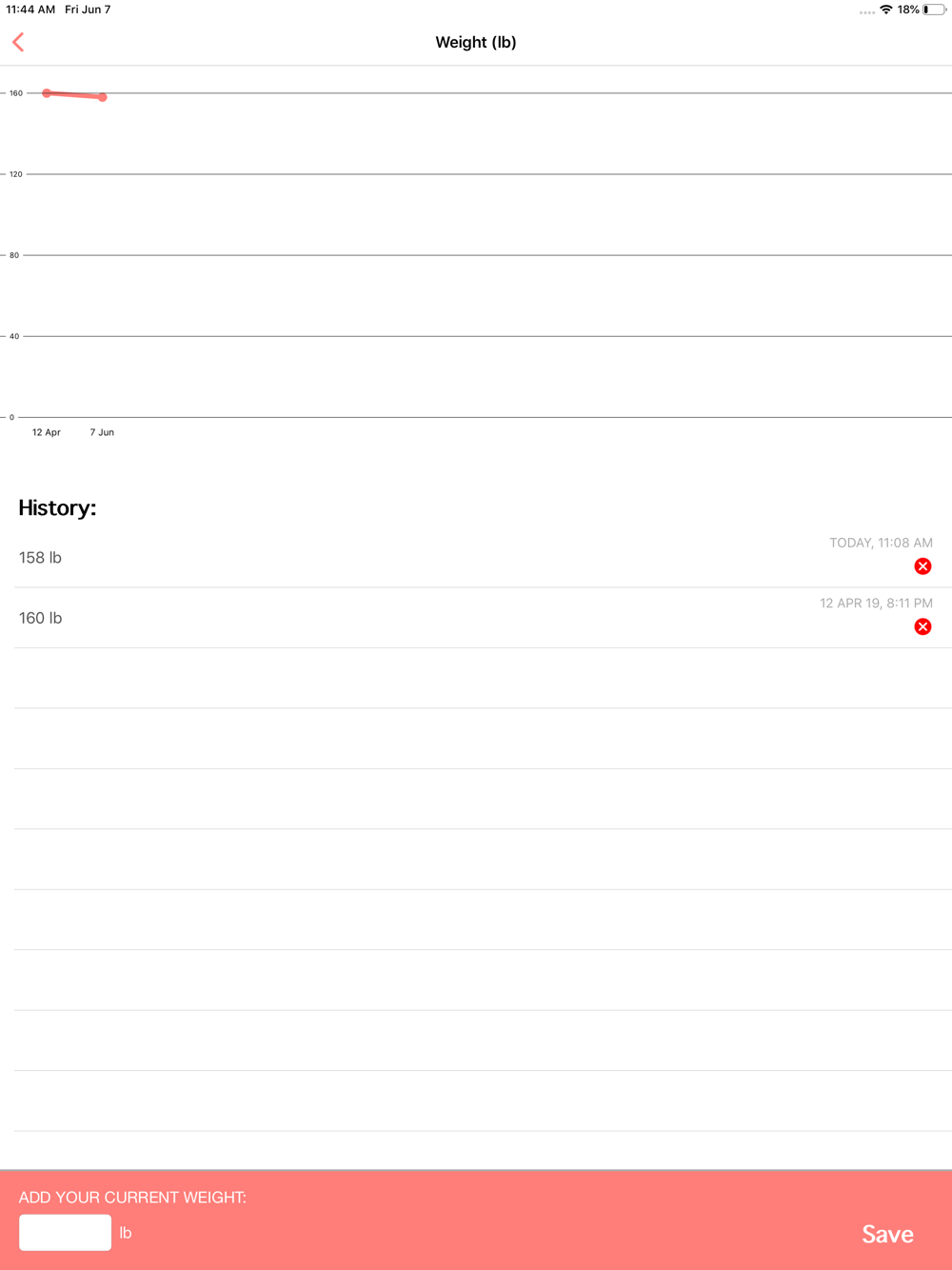Select the 12 Apr data point on chart
The height and width of the screenshot is (1270, 952).
click(47, 93)
